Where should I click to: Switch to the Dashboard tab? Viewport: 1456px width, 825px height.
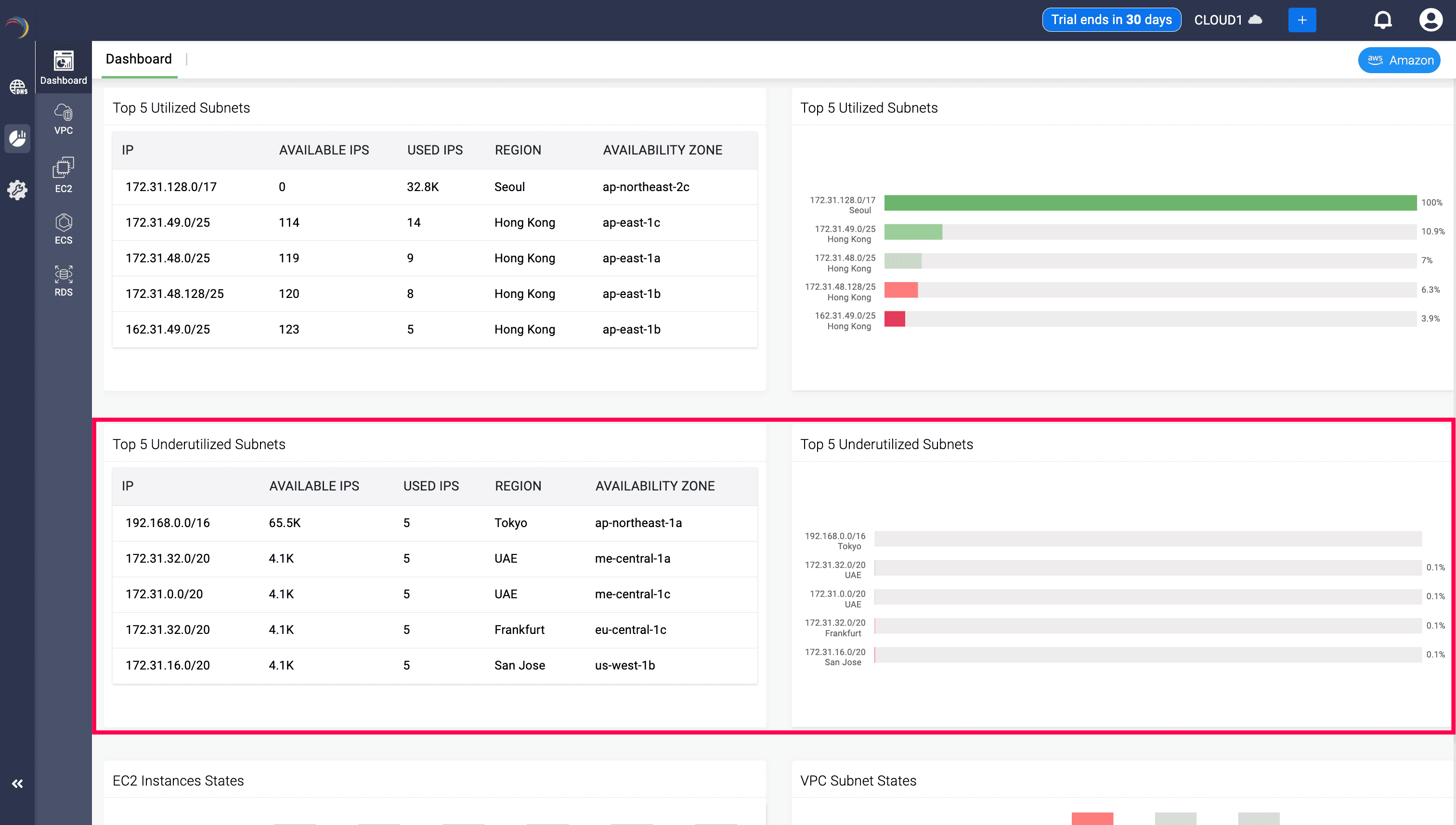[138, 59]
